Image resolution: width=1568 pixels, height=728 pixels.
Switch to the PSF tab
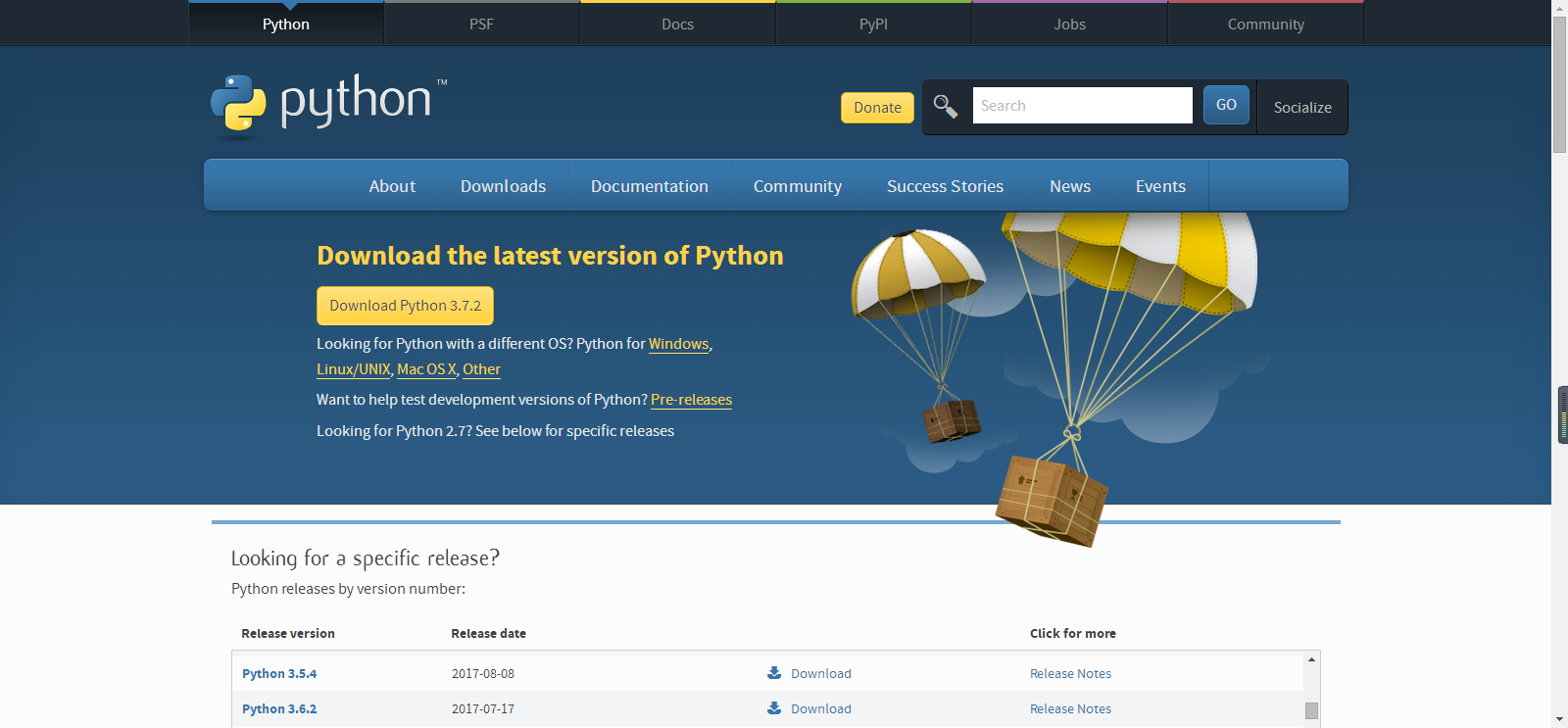coord(482,24)
